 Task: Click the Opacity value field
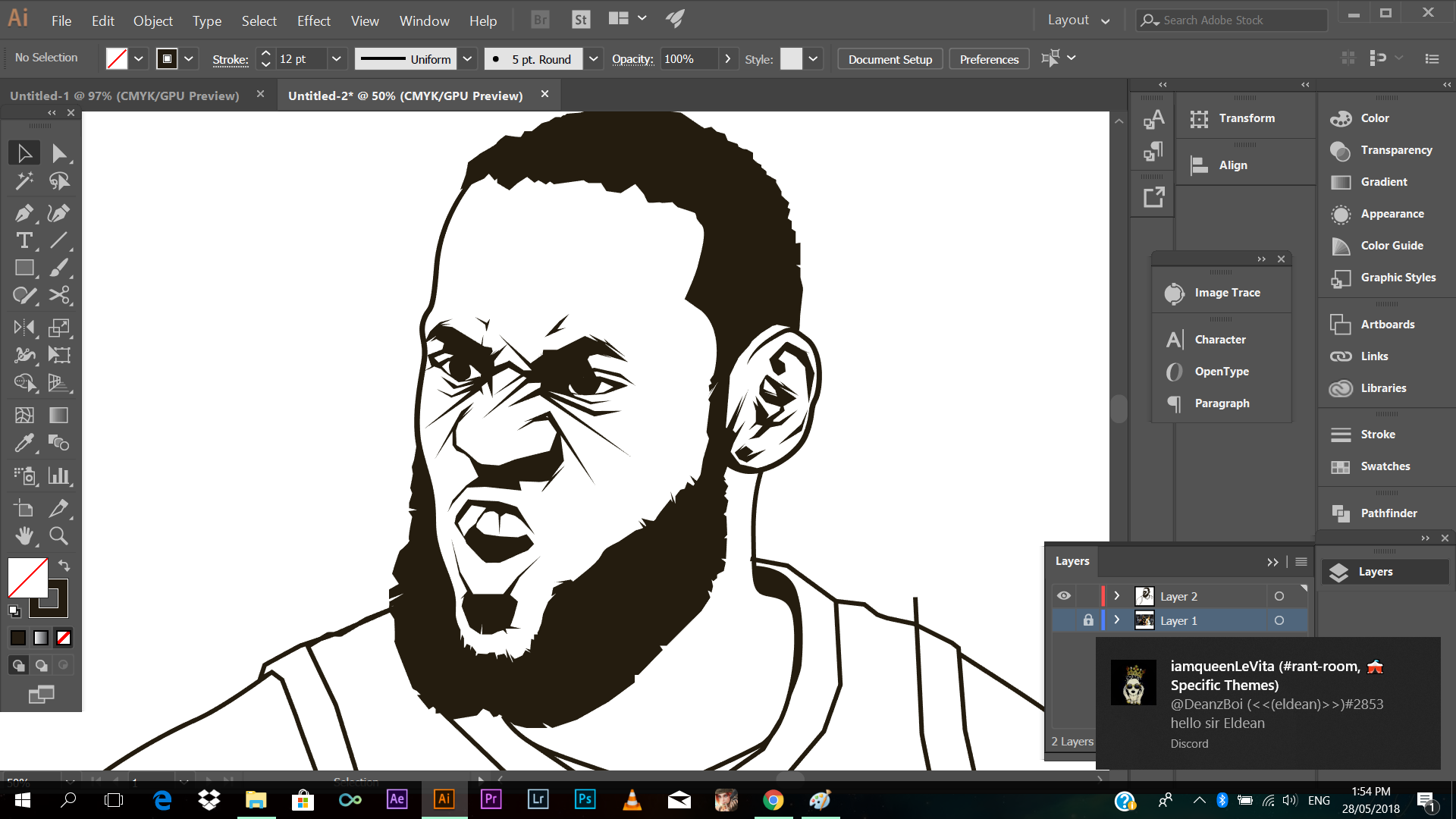[688, 59]
